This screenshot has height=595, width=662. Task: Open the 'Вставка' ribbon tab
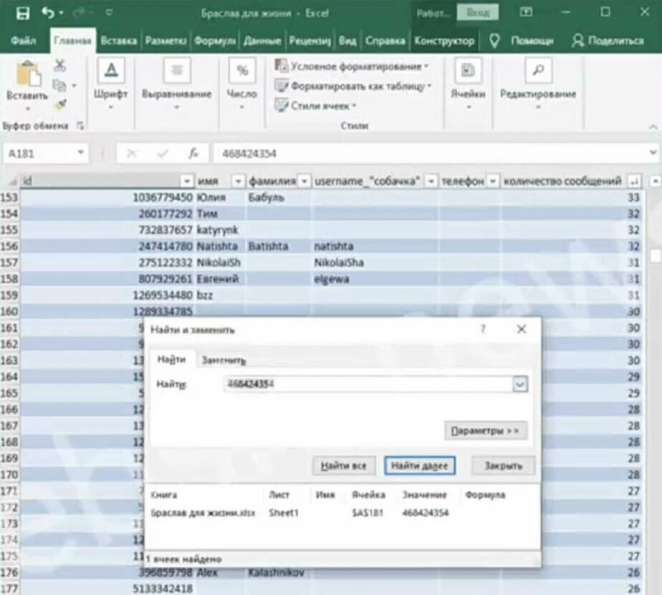coord(118,41)
